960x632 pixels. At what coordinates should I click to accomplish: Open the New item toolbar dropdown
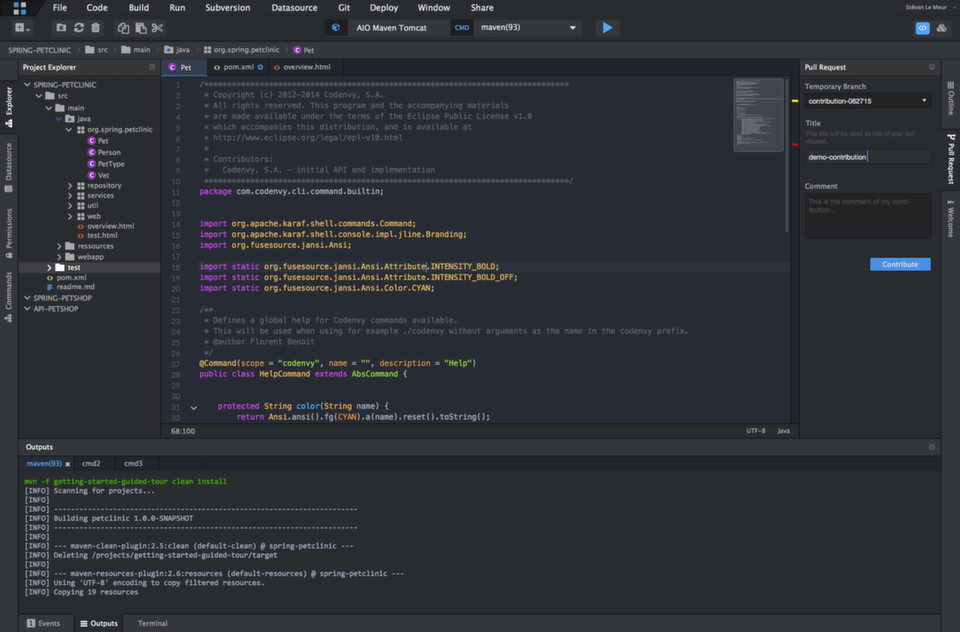(x=22, y=28)
